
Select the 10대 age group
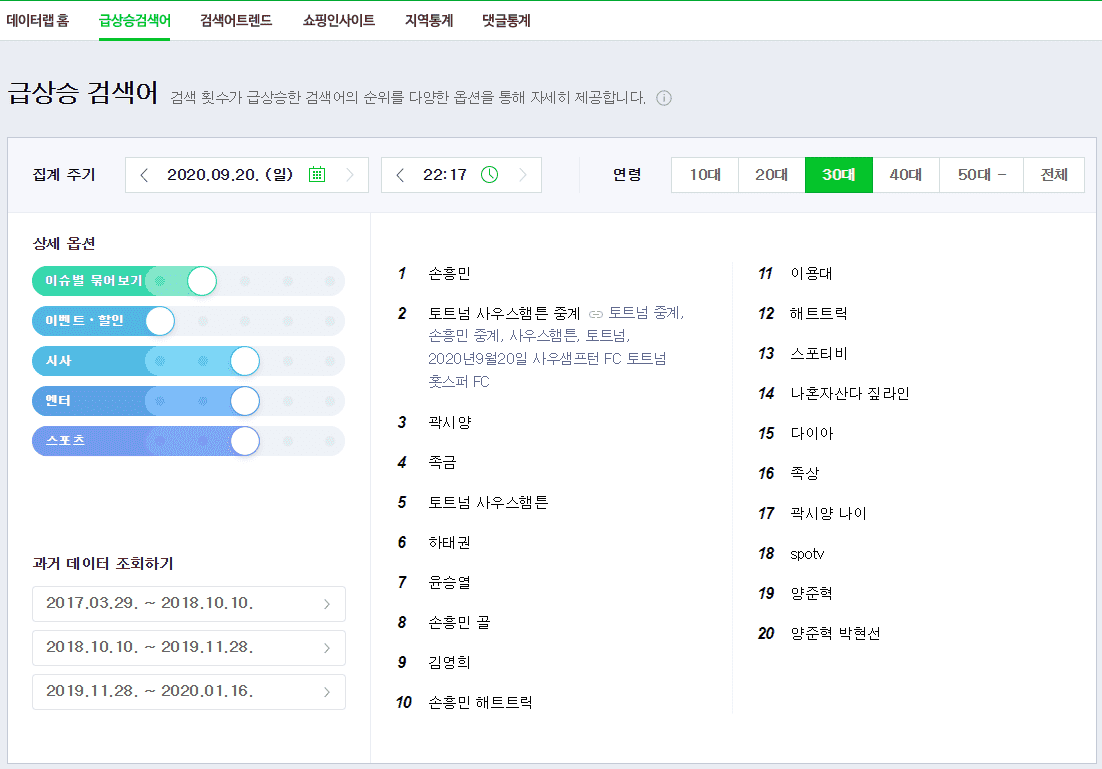click(x=705, y=174)
